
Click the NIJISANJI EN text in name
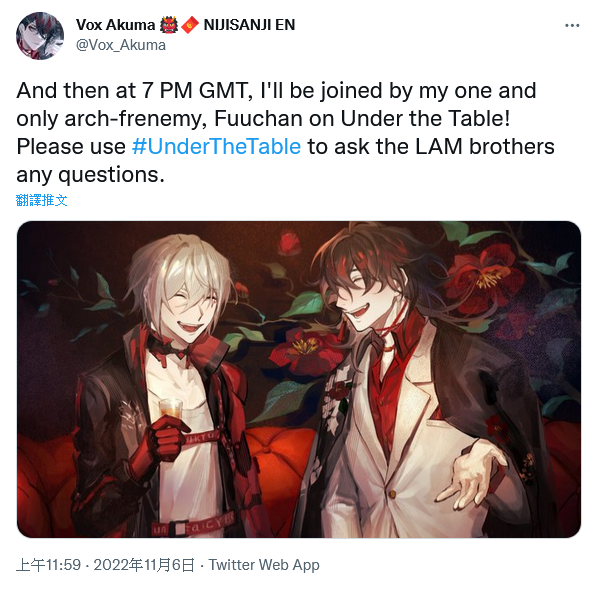pos(249,25)
